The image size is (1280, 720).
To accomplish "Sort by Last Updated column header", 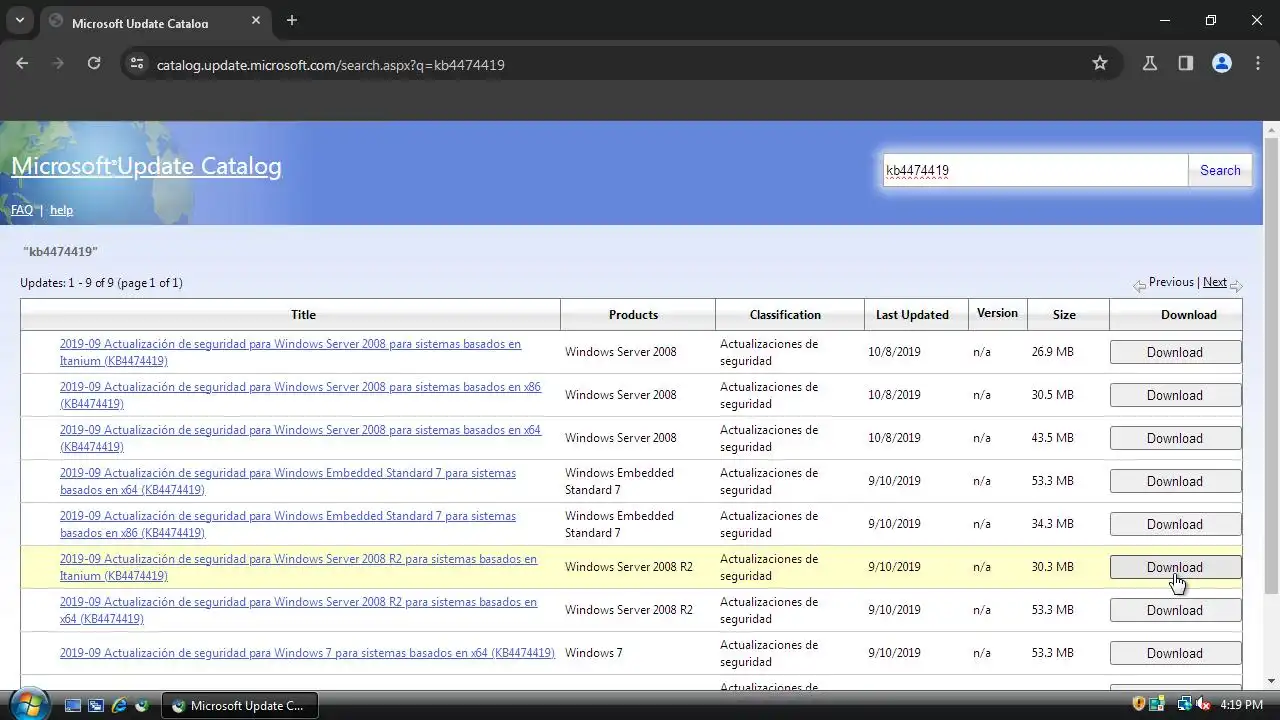I will (912, 314).
